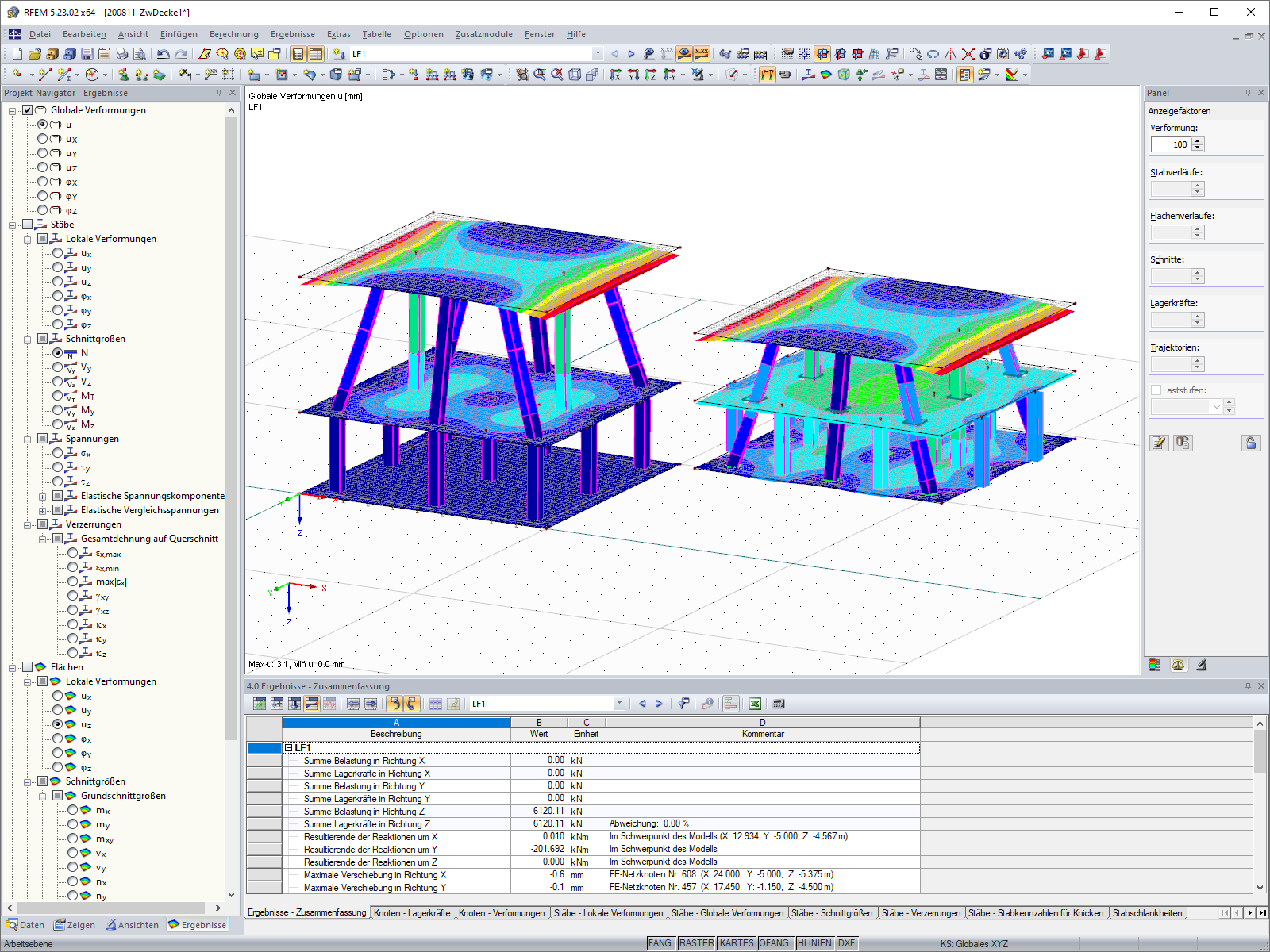Expand Elastische Vergleichsspannungen tree node
Viewport: 1270px width, 952px height.
(x=43, y=511)
